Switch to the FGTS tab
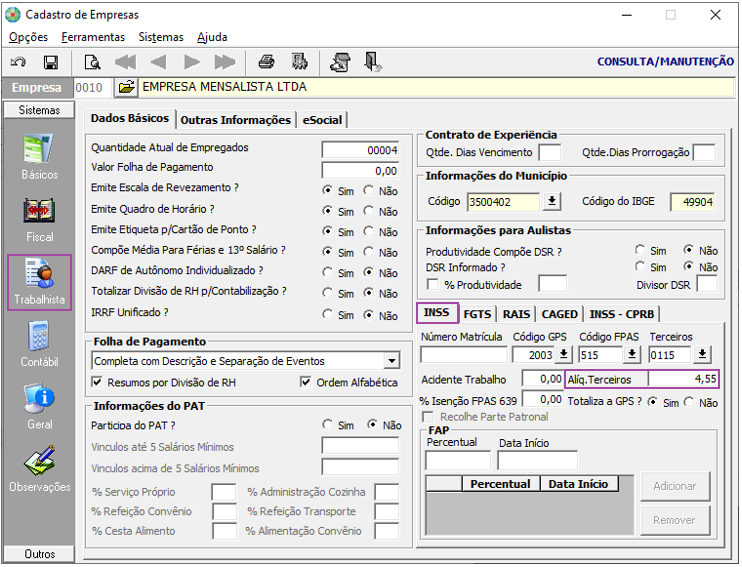Screen dimensions: 742x567 [477, 314]
